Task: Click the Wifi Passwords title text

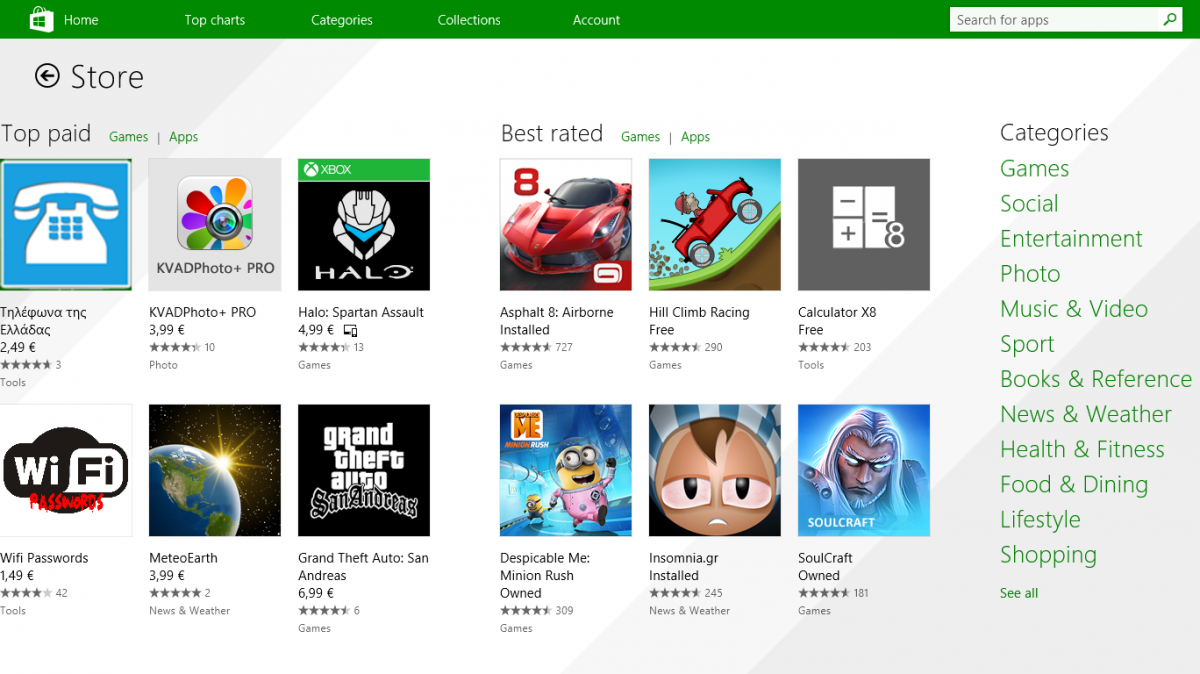Action: click(x=44, y=558)
